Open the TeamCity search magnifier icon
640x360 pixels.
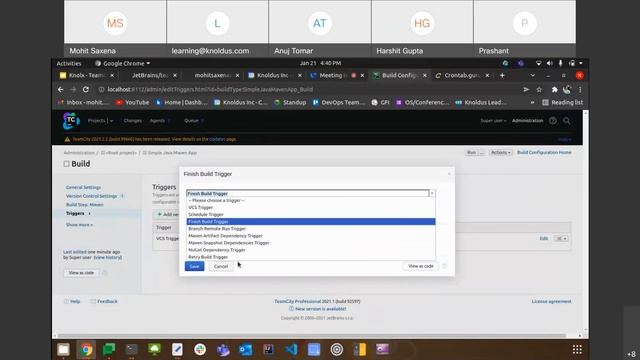(567, 121)
